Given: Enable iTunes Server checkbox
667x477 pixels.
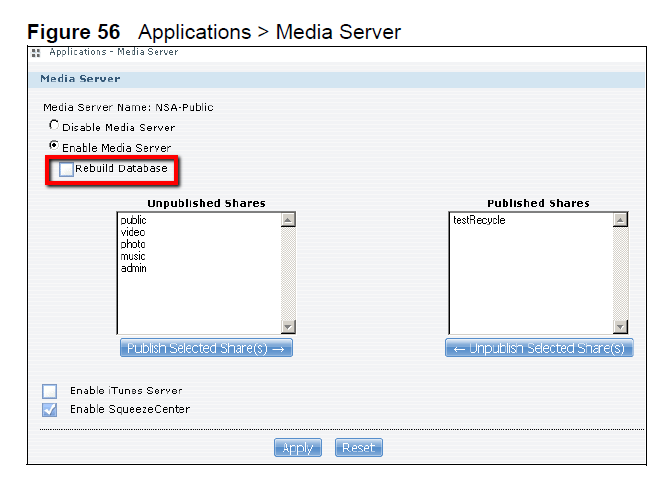Looking at the screenshot, I should point(50,391).
